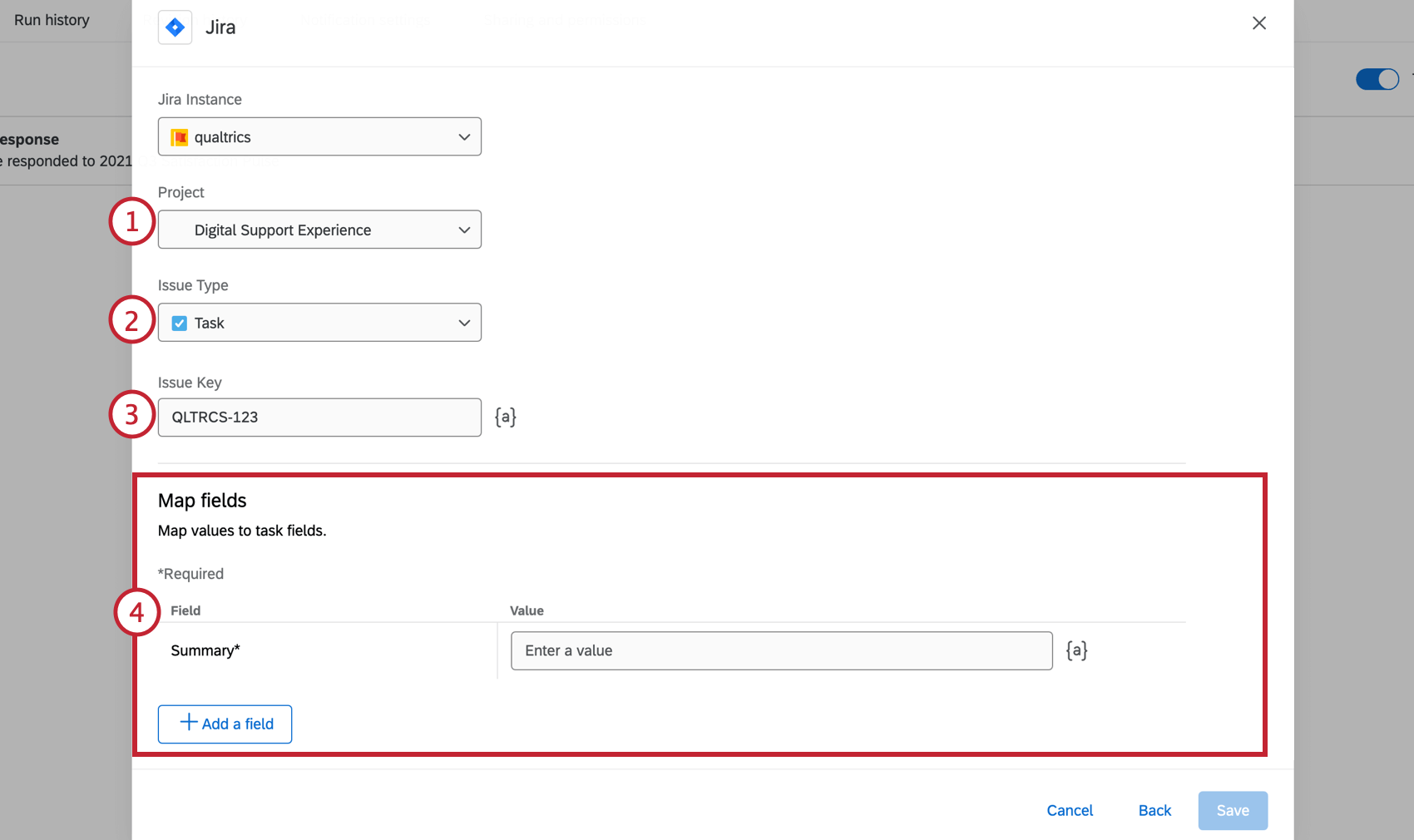Switch to the Run history tab
Image resolution: width=1414 pixels, height=840 pixels.
pos(52,19)
